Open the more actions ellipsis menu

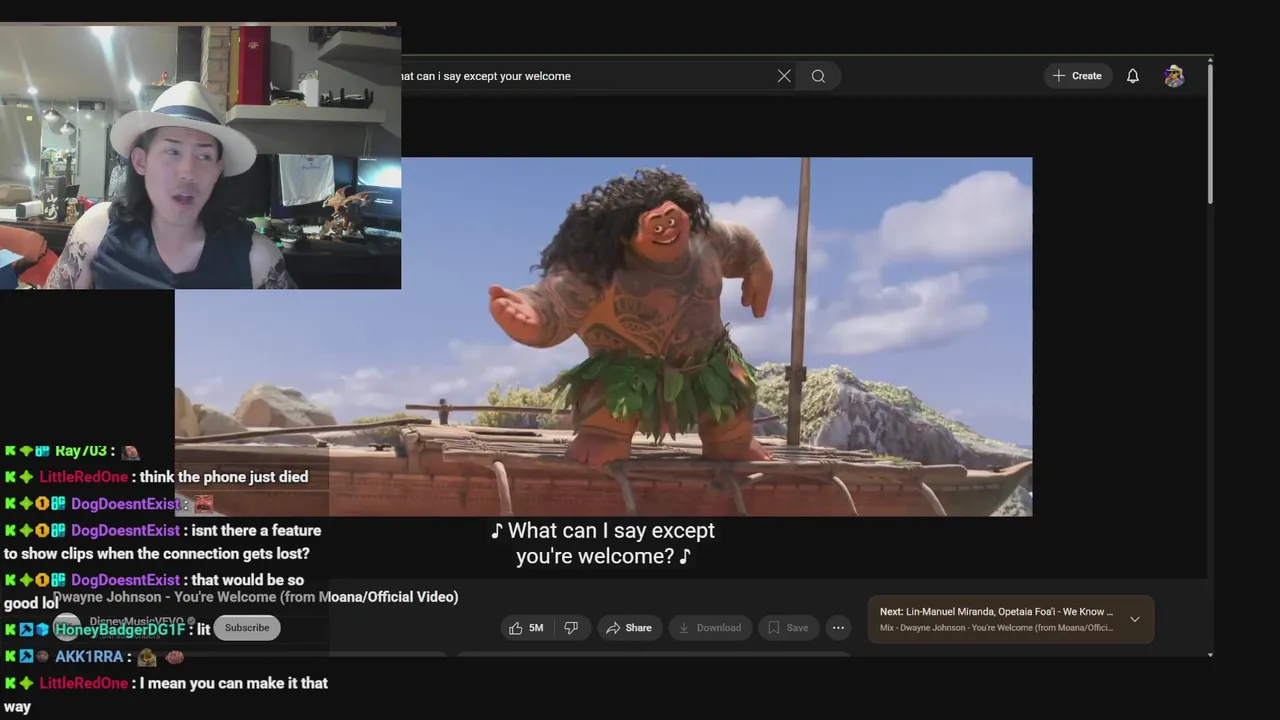click(x=838, y=628)
